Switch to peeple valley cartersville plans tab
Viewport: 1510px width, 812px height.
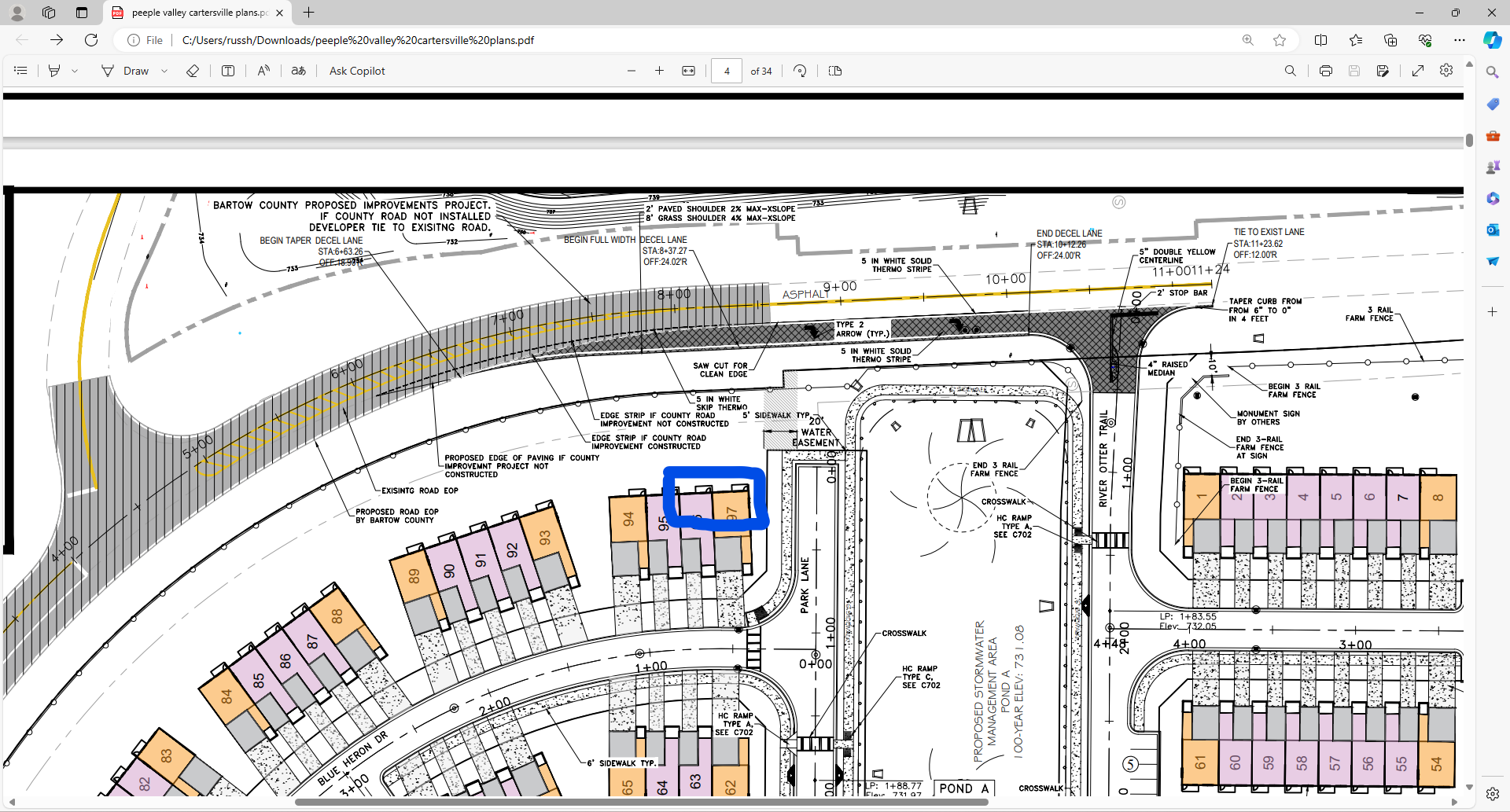coord(197,13)
